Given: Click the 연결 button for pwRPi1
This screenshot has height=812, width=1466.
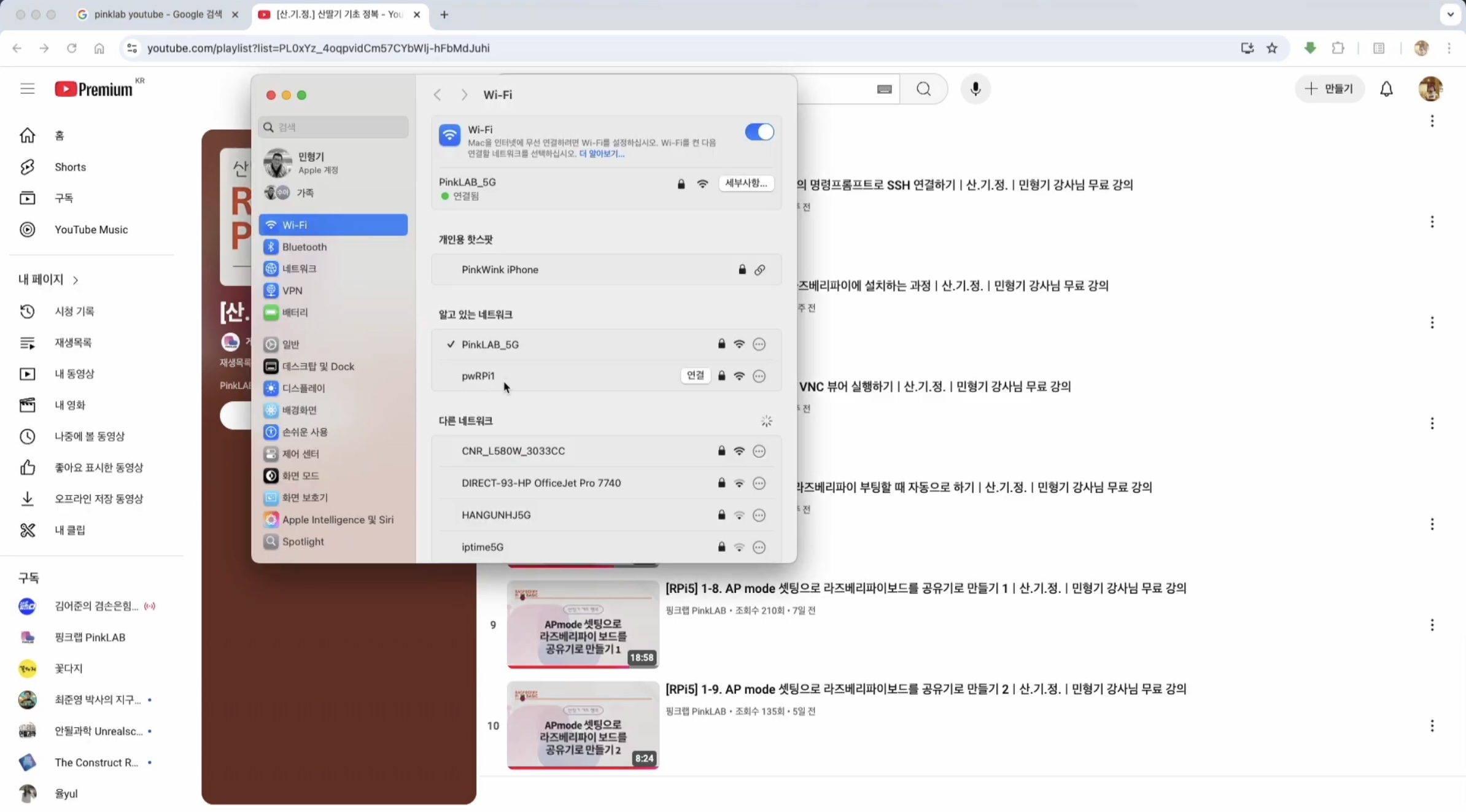Looking at the screenshot, I should (x=695, y=375).
